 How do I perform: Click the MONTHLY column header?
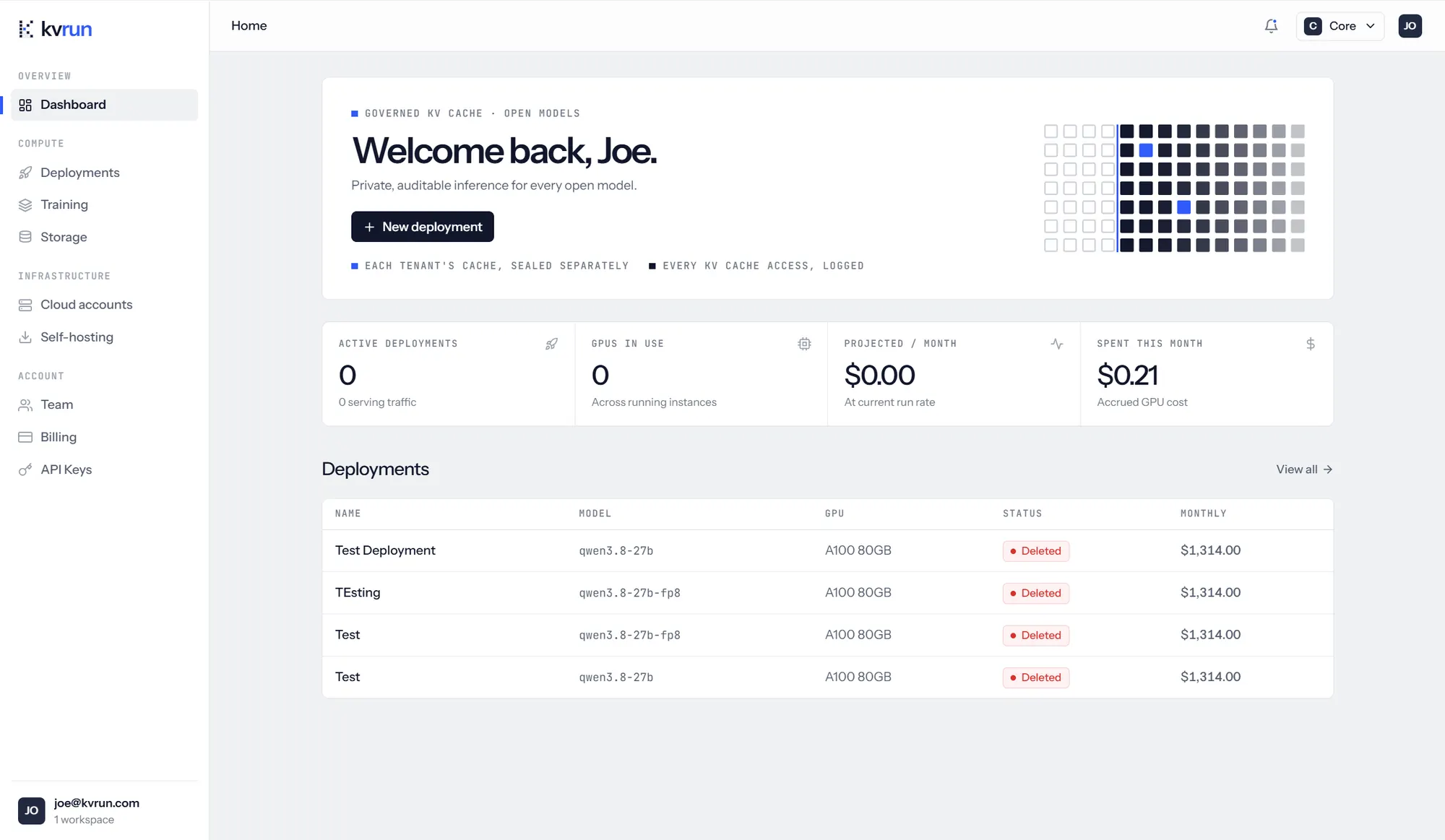pos(1203,514)
